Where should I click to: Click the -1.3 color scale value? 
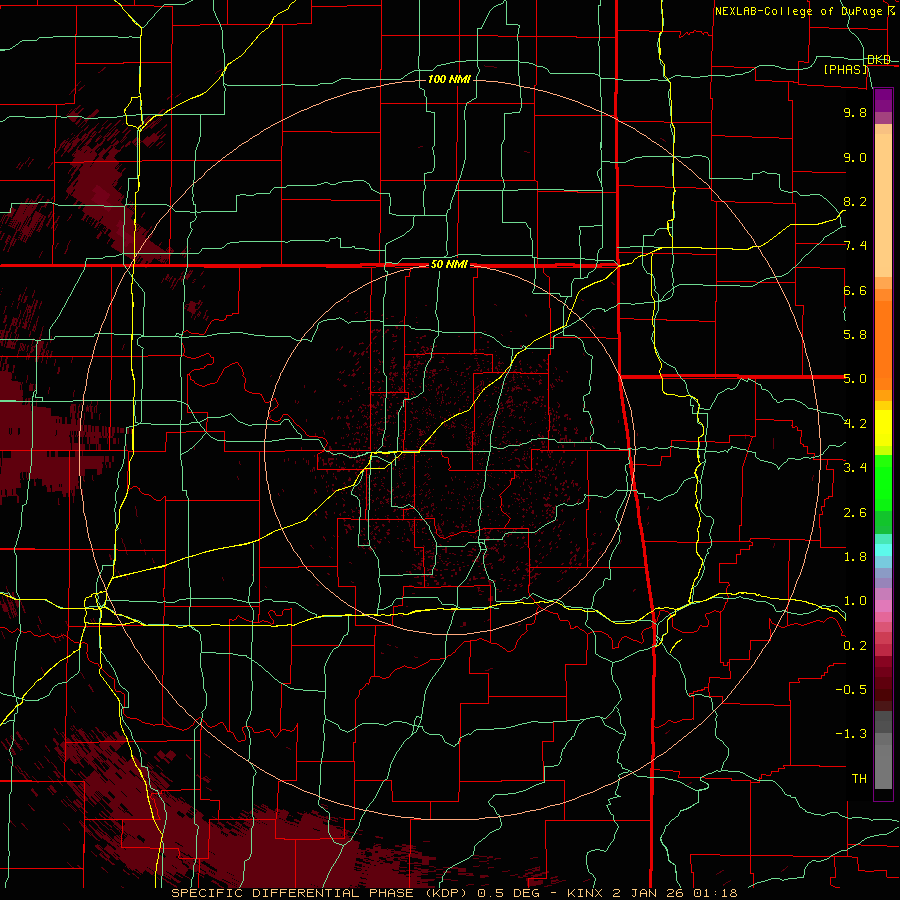point(851,734)
